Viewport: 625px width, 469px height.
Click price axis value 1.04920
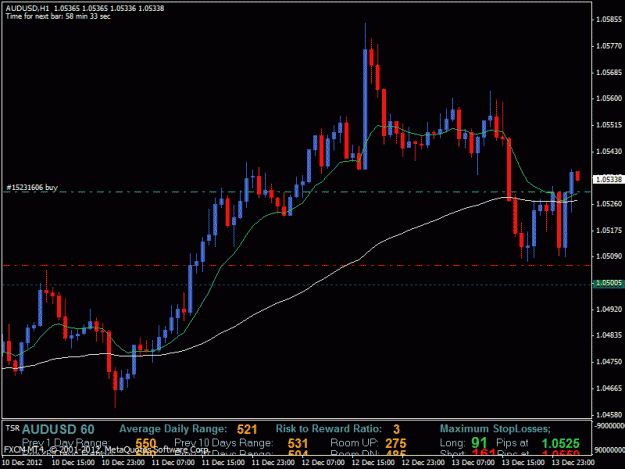coord(609,309)
